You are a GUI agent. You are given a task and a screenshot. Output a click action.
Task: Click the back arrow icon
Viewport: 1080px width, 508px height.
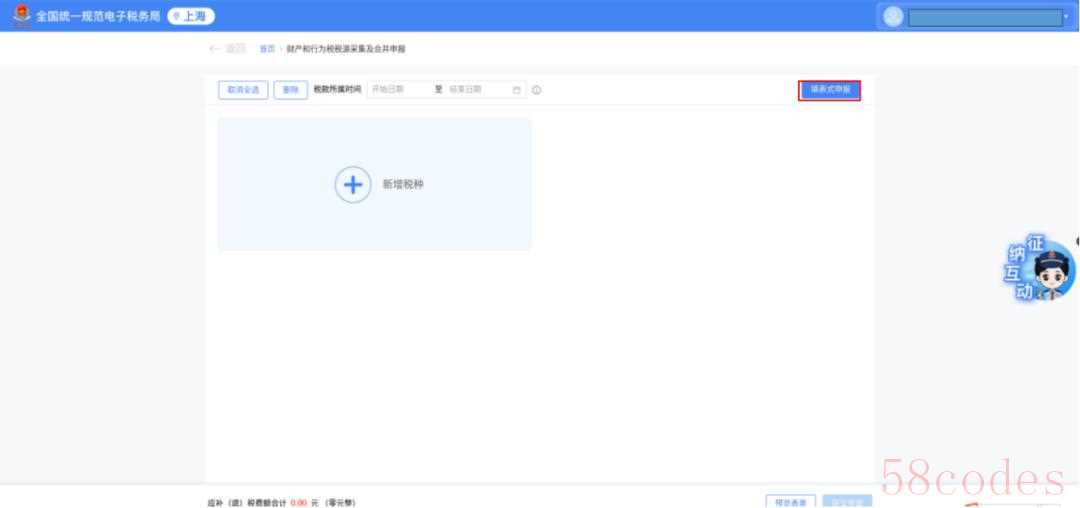pos(211,49)
